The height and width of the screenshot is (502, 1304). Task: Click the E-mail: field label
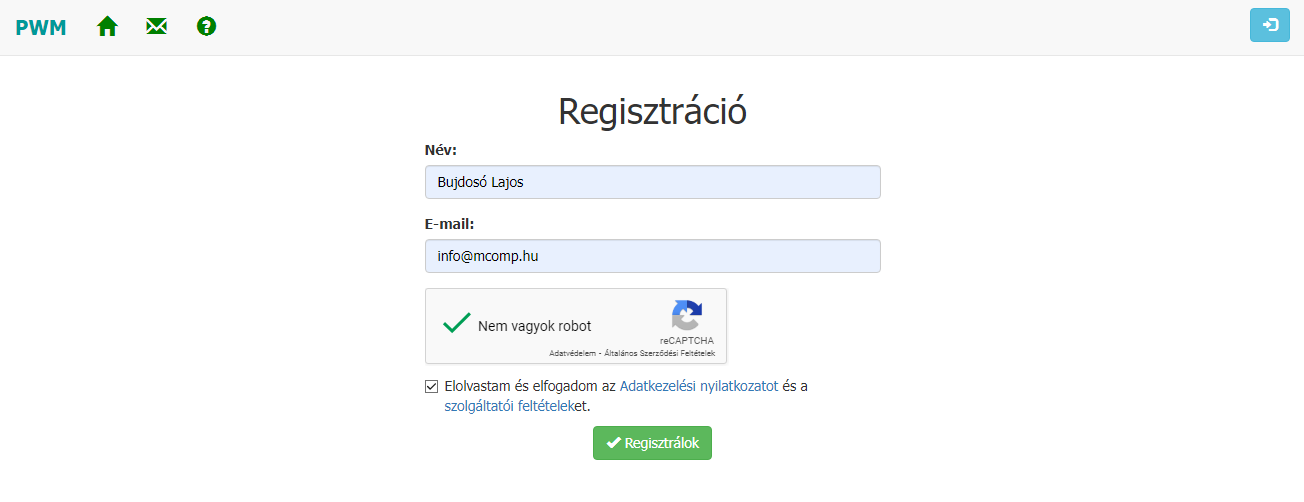coord(449,224)
